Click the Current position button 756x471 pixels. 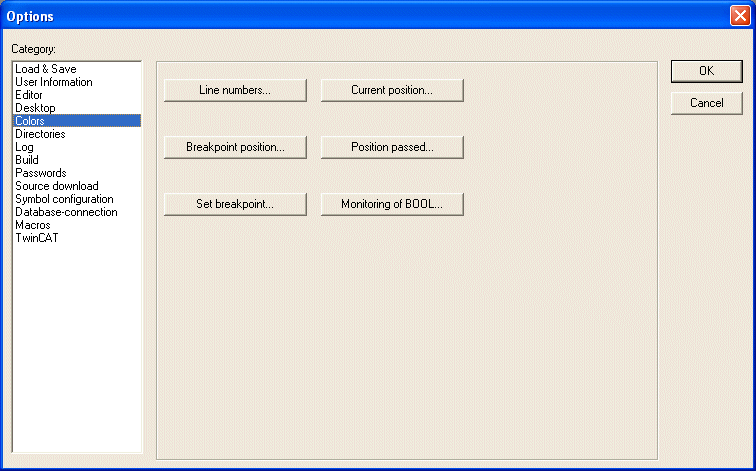point(392,90)
